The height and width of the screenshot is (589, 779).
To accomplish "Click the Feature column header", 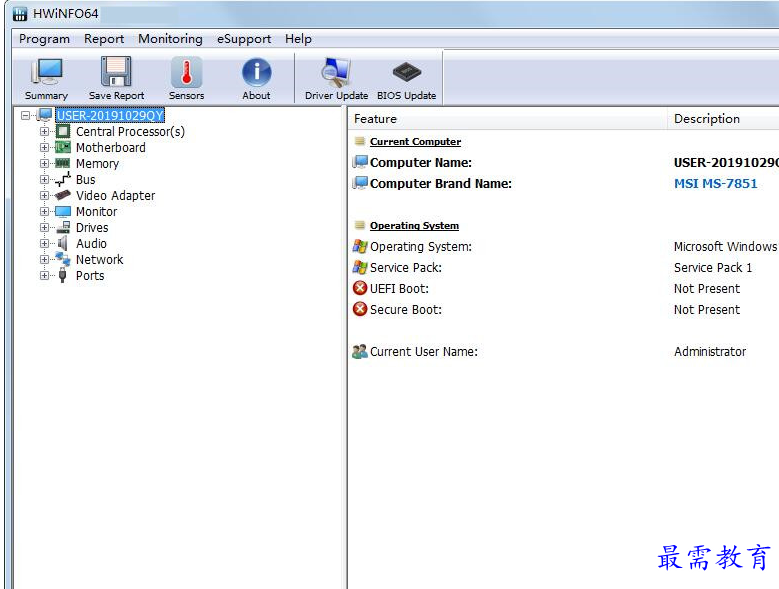I will point(507,119).
